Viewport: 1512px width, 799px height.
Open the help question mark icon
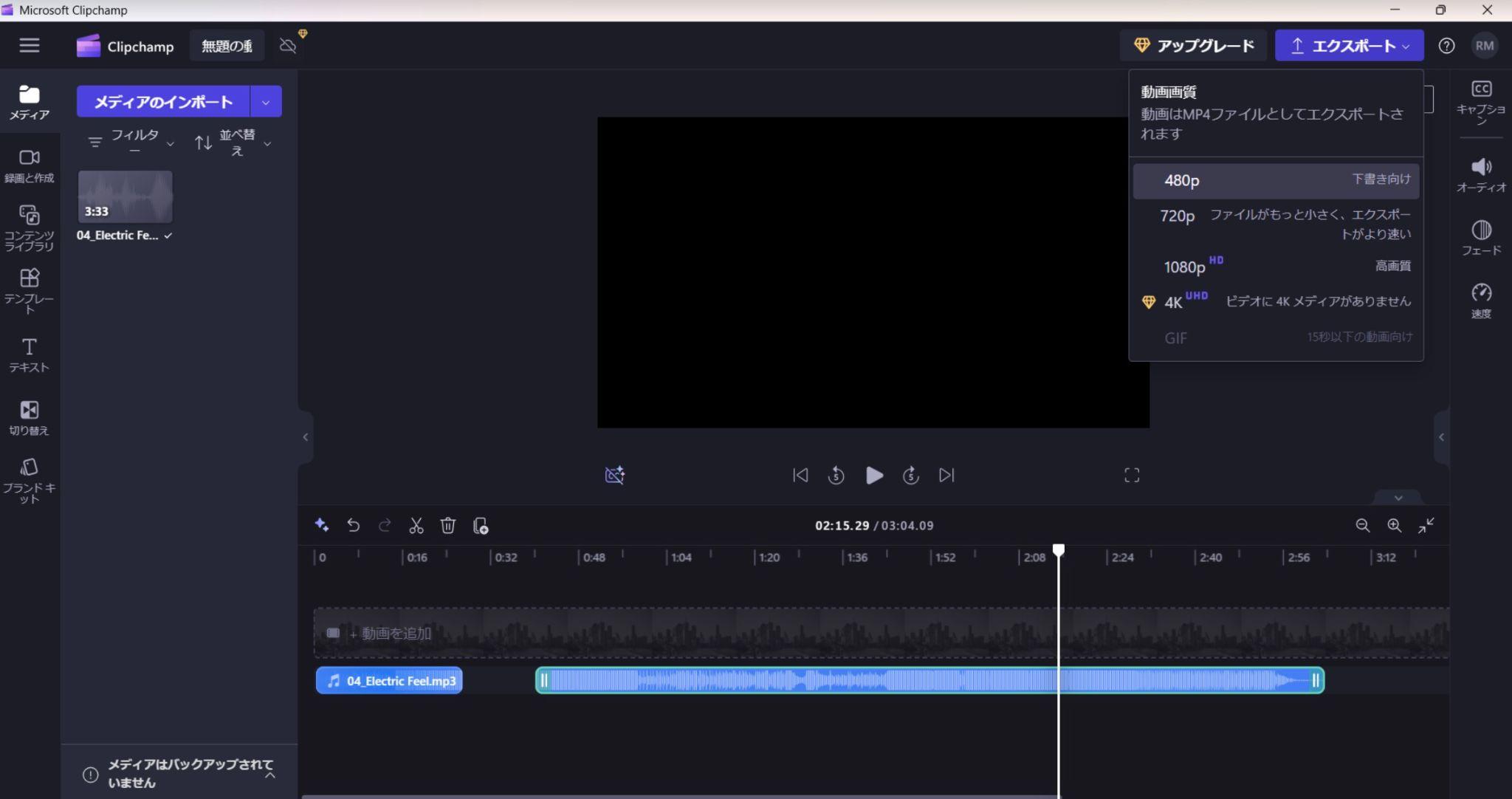point(1446,46)
